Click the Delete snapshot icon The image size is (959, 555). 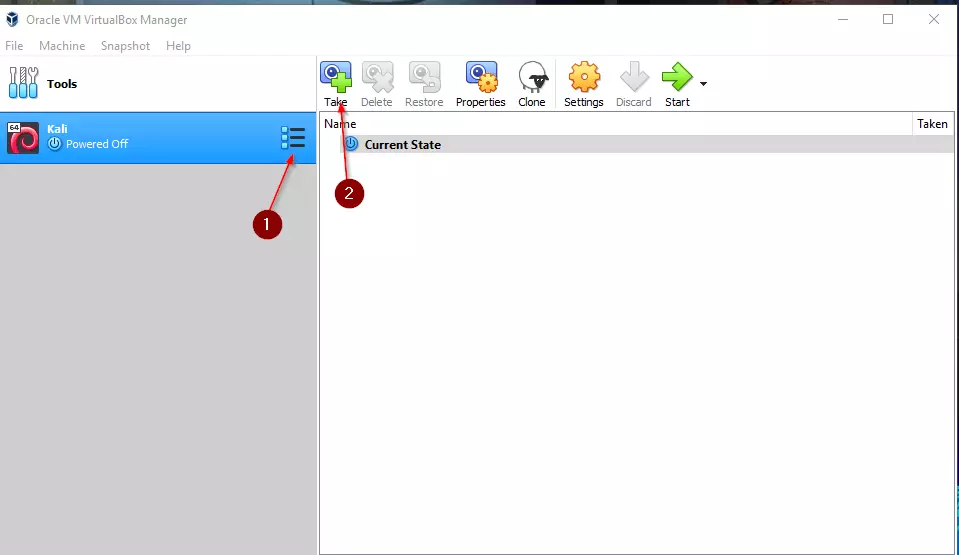[377, 77]
